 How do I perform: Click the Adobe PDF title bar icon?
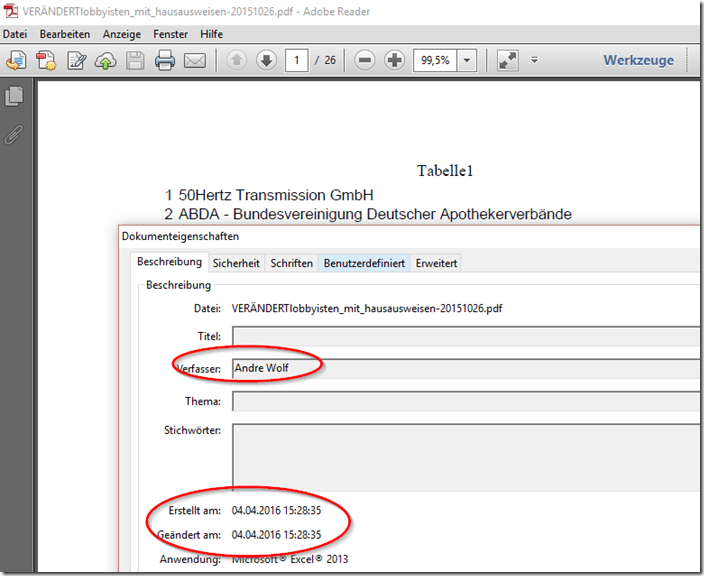click(11, 11)
